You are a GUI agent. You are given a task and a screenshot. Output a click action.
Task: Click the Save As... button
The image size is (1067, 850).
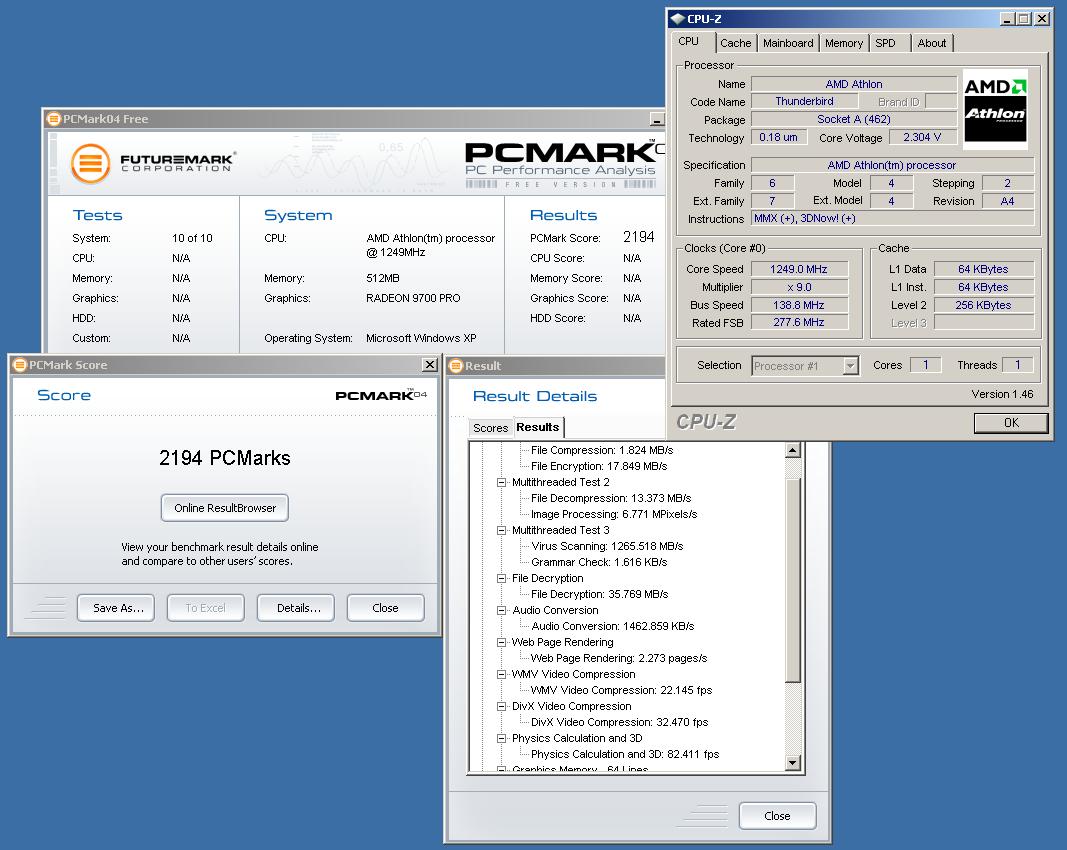116,608
